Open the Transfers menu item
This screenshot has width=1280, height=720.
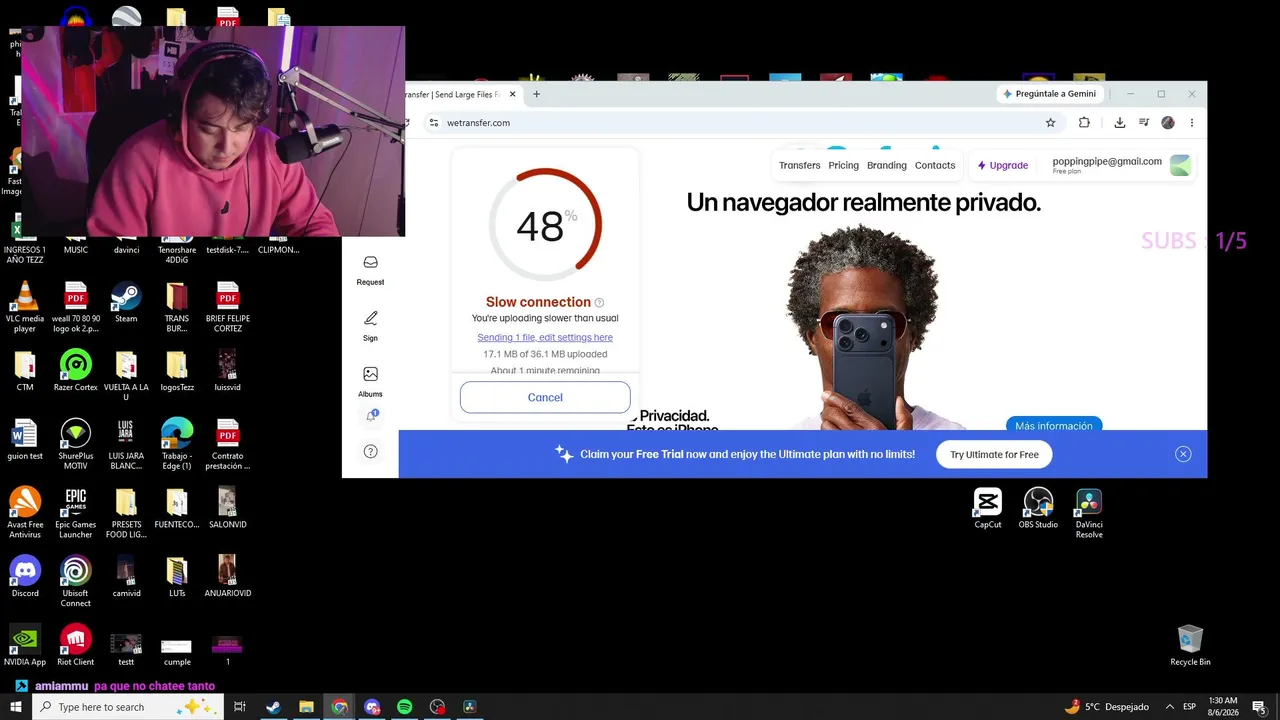click(799, 166)
